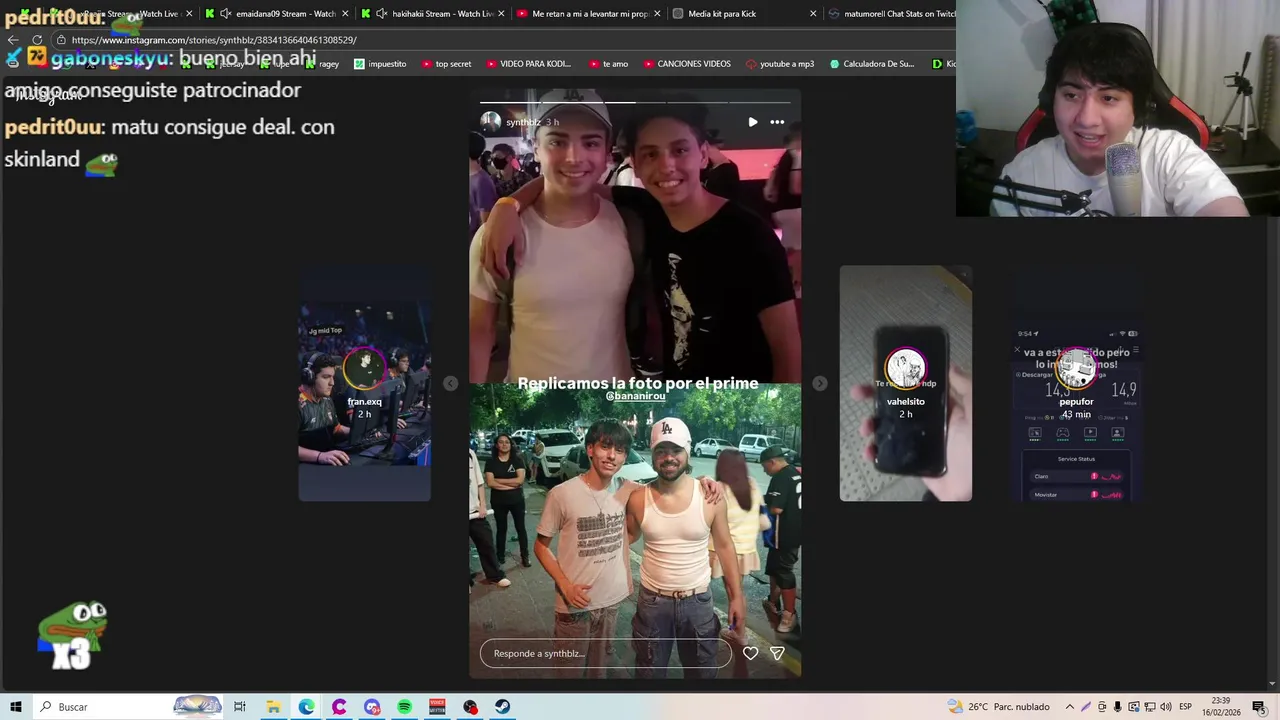
Task: Open the top secret bookmark
Action: click(x=446, y=64)
